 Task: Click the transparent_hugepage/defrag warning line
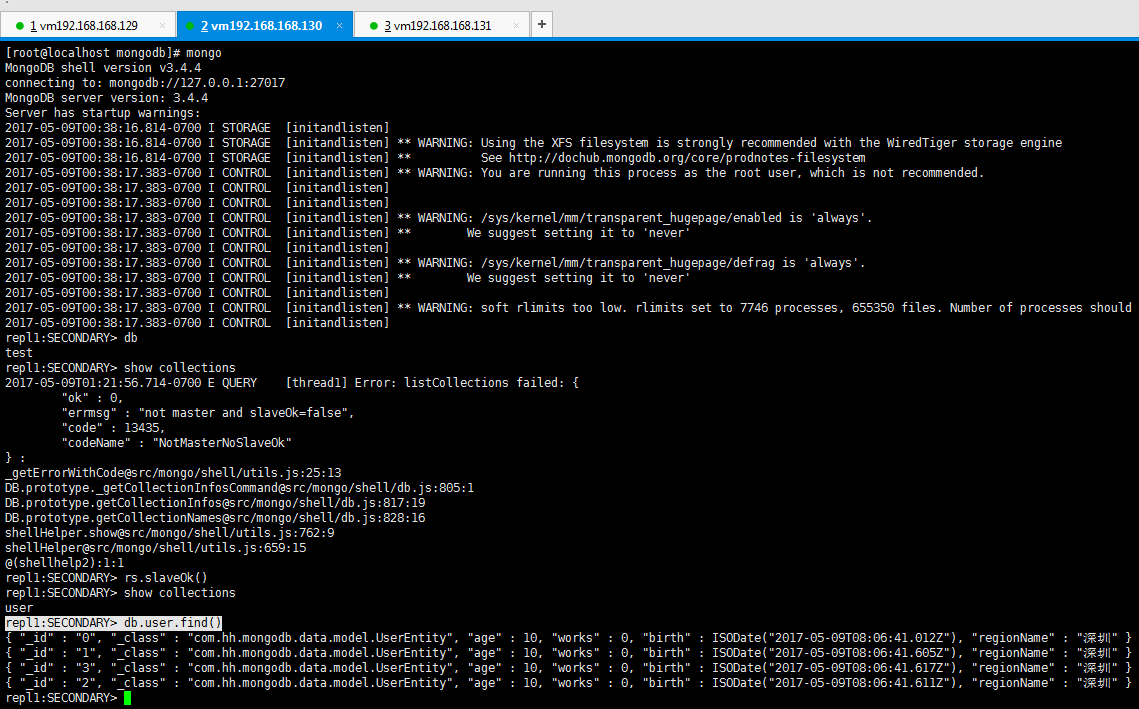pyautogui.click(x=435, y=263)
